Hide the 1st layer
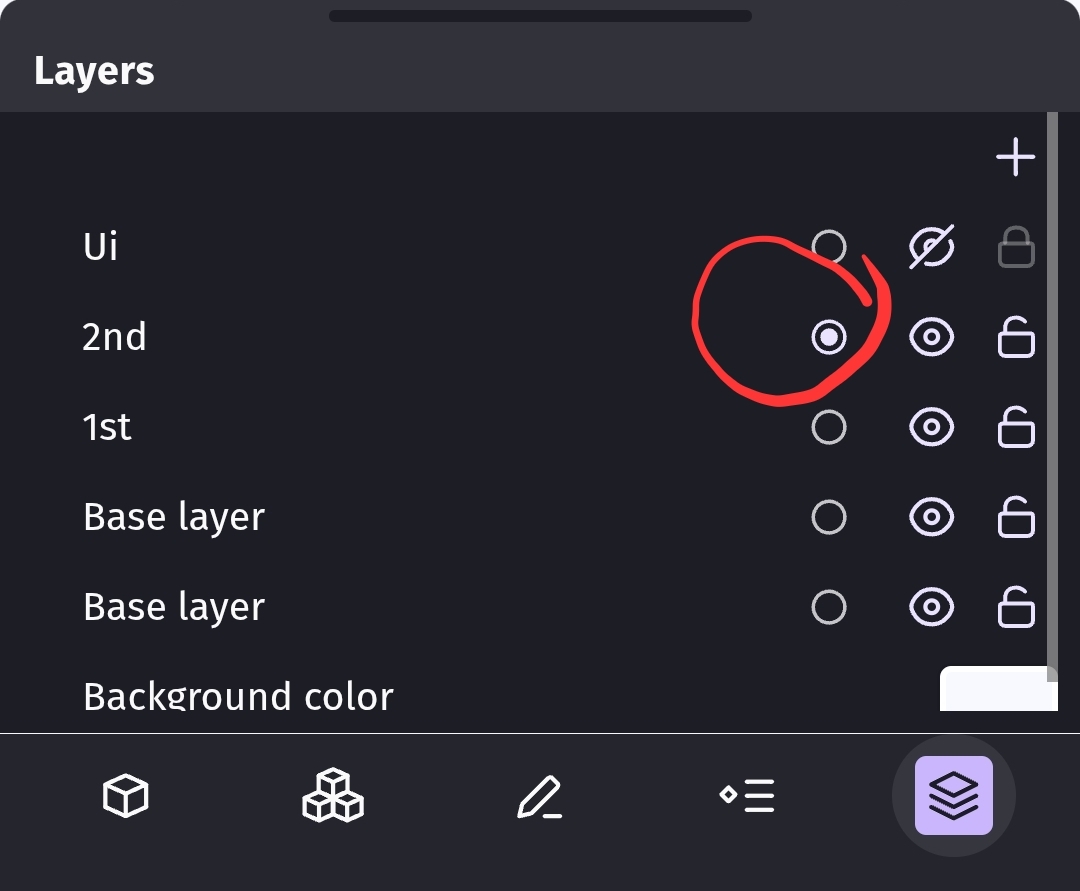Viewport: 1080px width, 891px height. (x=931, y=427)
